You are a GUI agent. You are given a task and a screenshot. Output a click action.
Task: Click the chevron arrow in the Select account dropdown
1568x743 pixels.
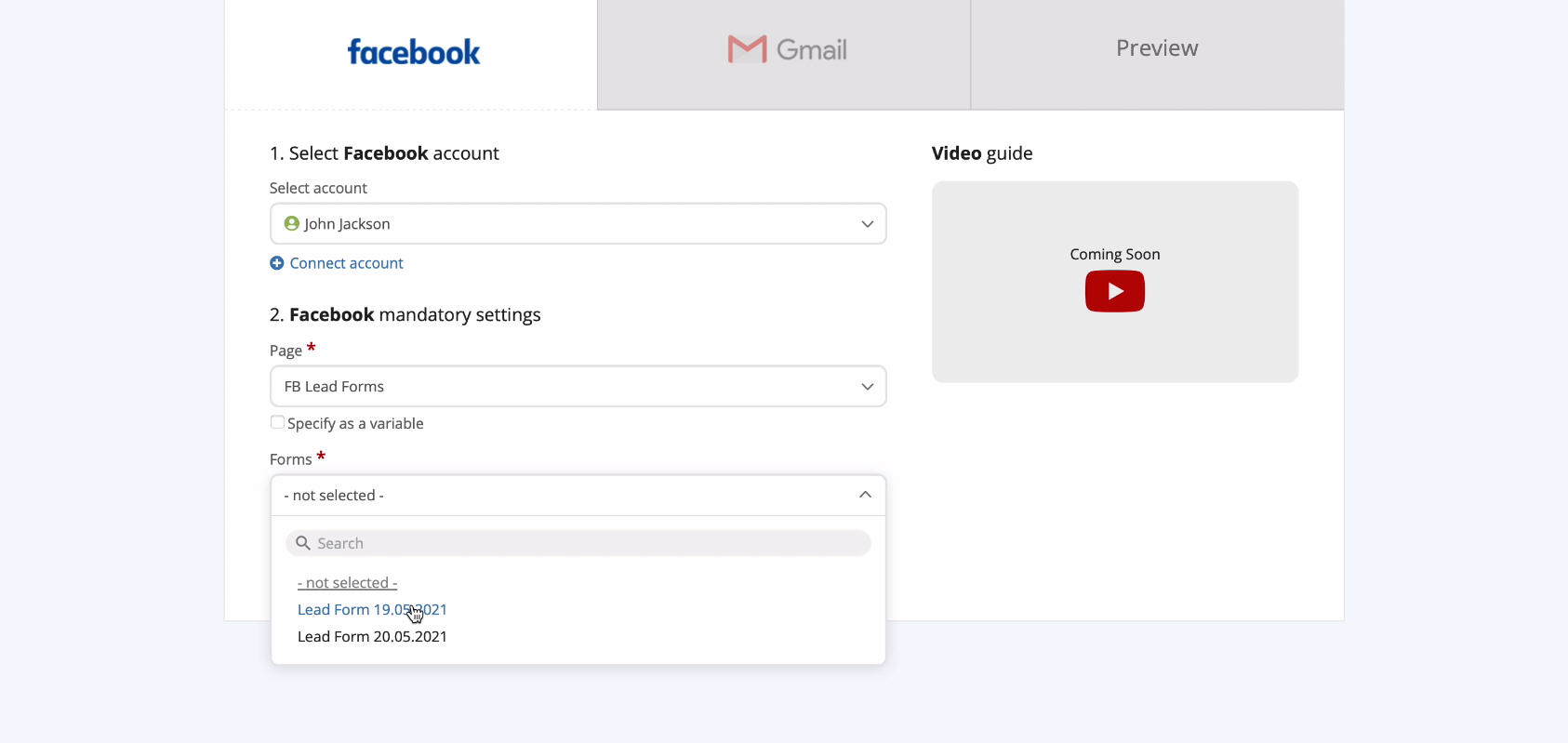point(867,224)
